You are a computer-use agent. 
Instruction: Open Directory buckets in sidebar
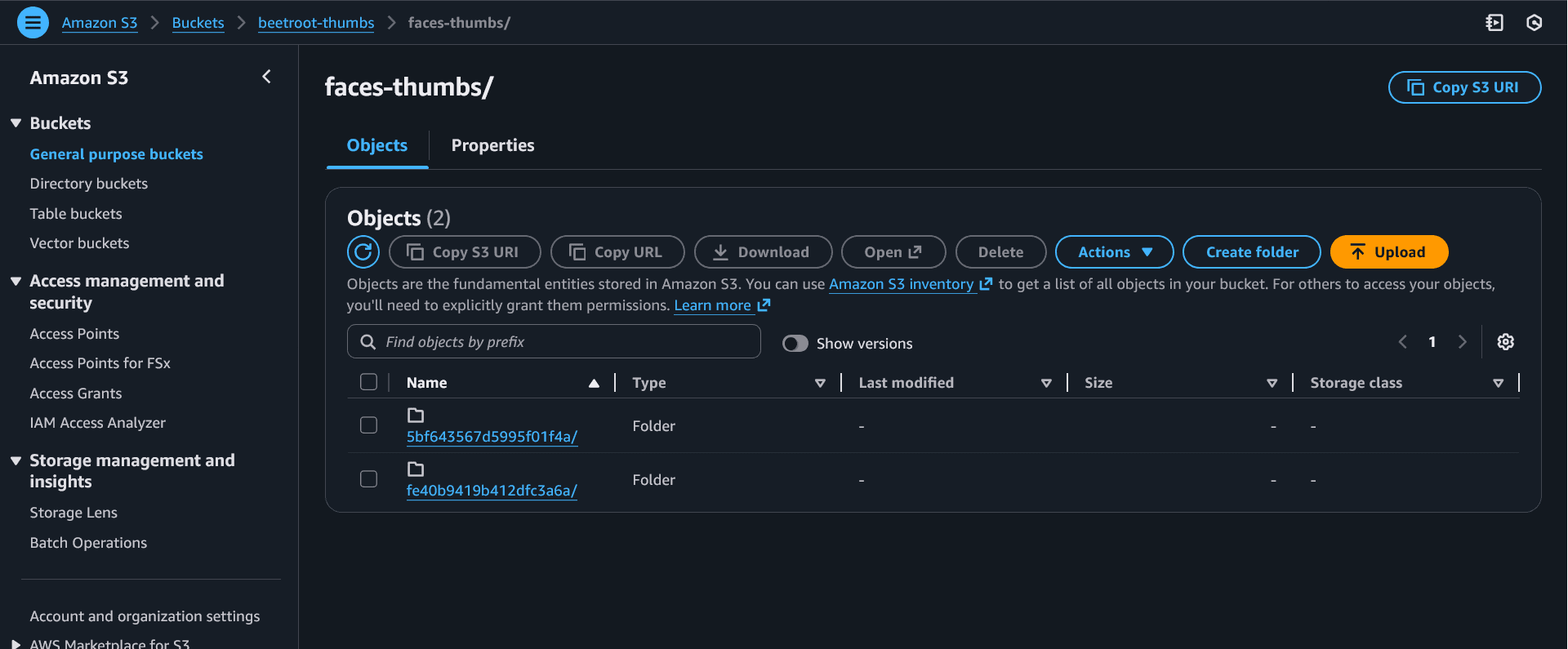click(x=89, y=184)
